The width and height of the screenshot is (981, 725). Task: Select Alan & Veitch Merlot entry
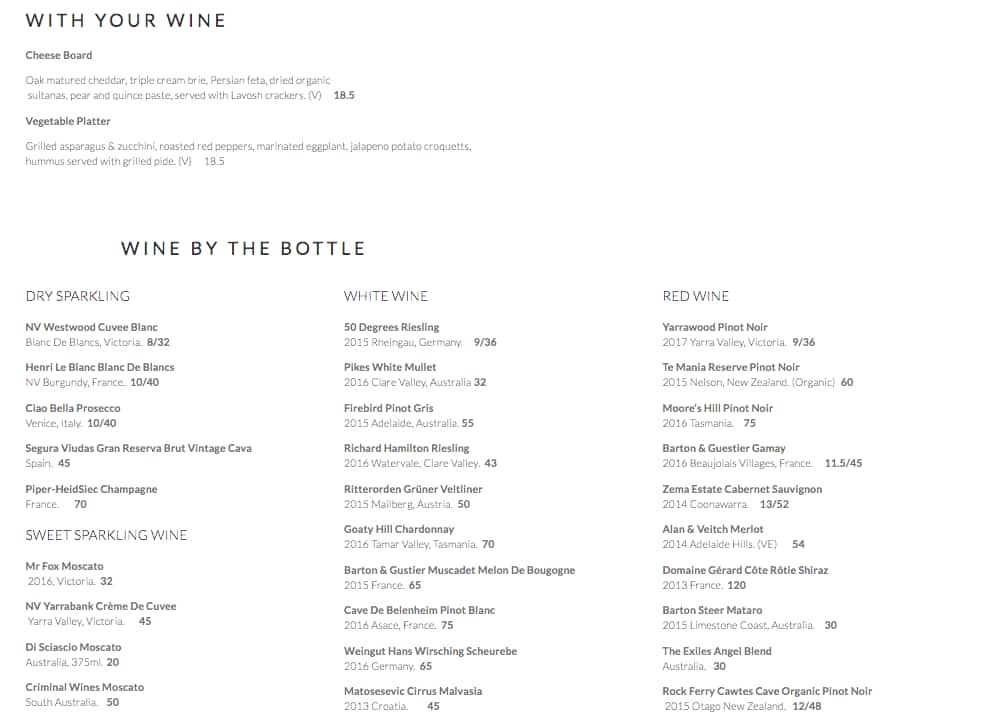point(713,529)
